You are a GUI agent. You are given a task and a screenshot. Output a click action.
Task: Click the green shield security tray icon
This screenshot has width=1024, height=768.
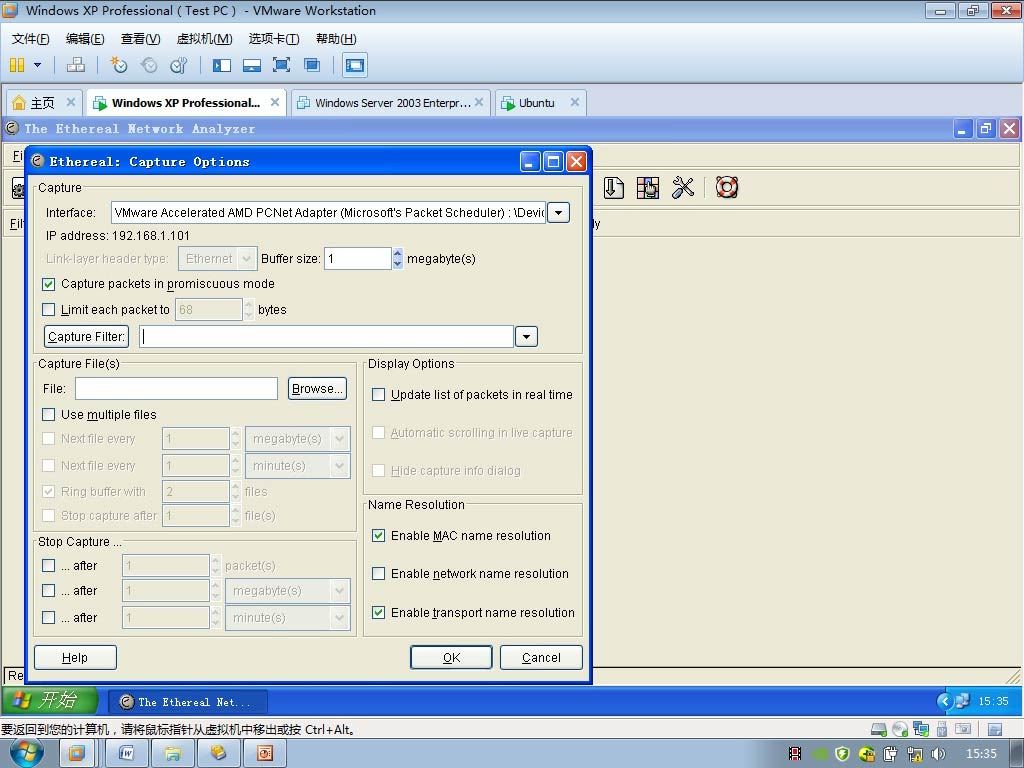pos(842,754)
